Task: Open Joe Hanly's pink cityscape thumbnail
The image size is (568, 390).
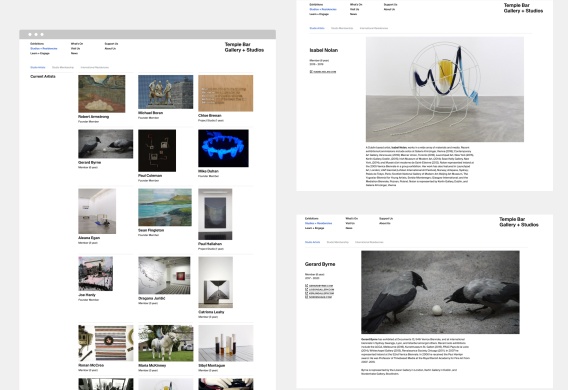Action: click(x=96, y=274)
